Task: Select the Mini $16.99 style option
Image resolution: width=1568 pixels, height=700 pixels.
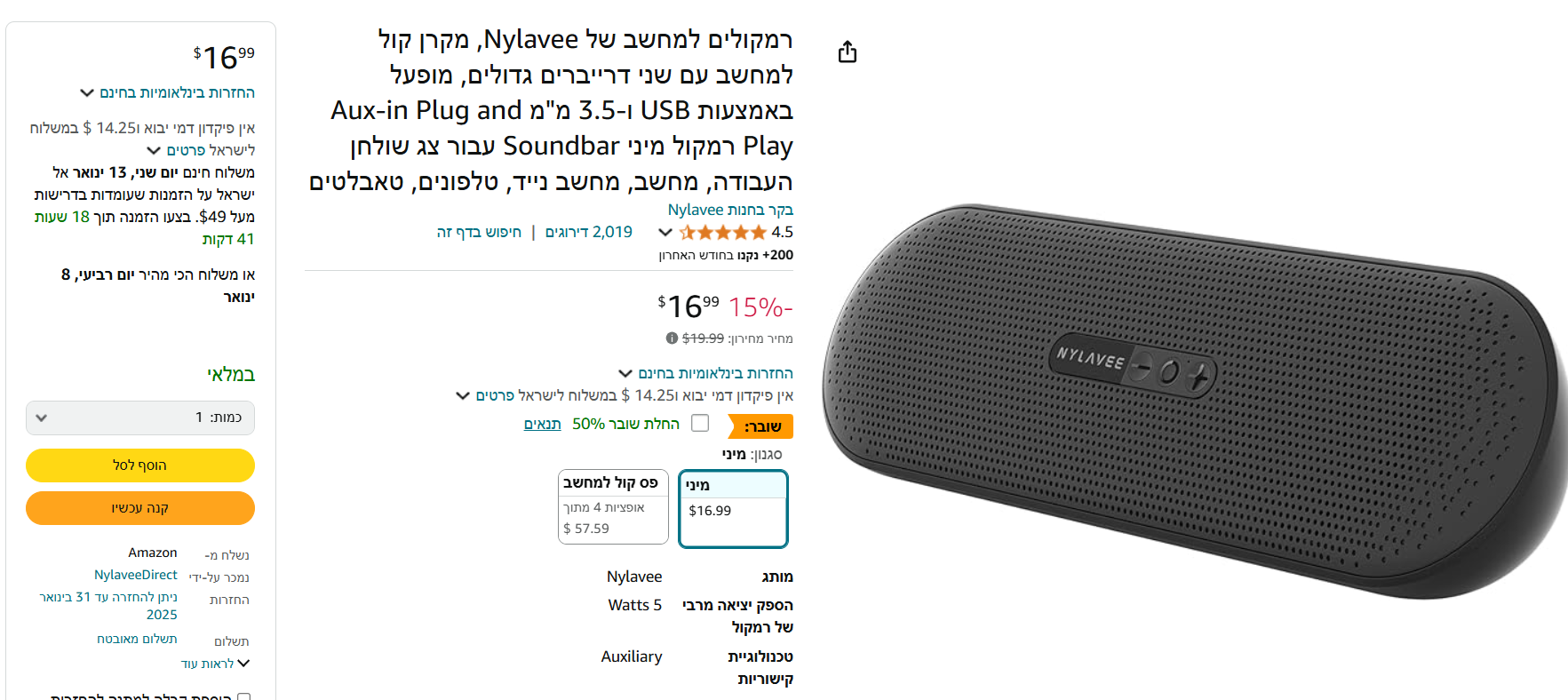Action: [733, 509]
